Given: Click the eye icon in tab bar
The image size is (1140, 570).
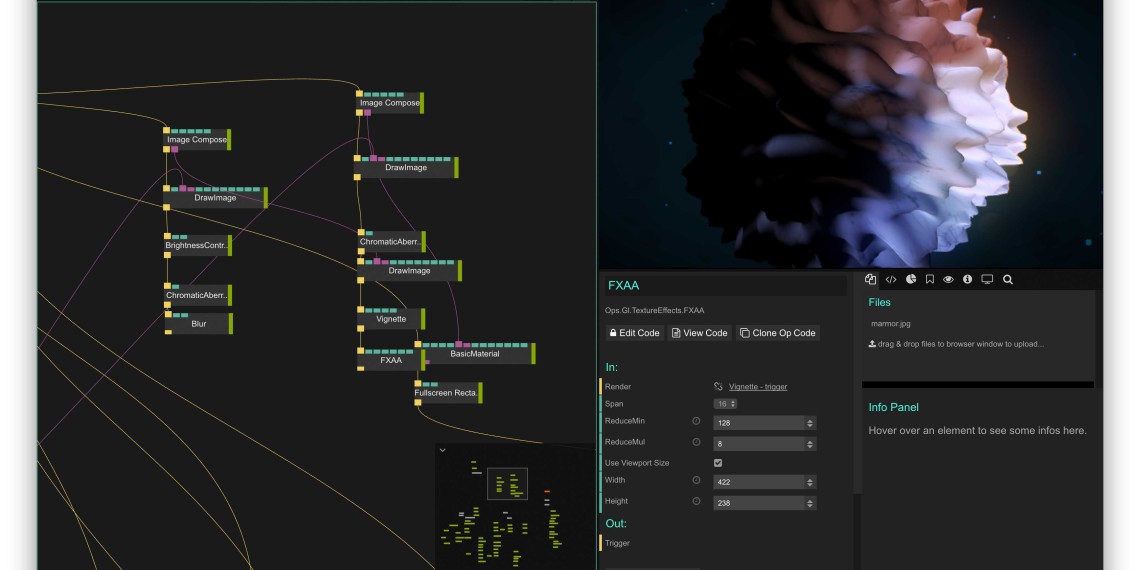Looking at the screenshot, I should coord(948,280).
